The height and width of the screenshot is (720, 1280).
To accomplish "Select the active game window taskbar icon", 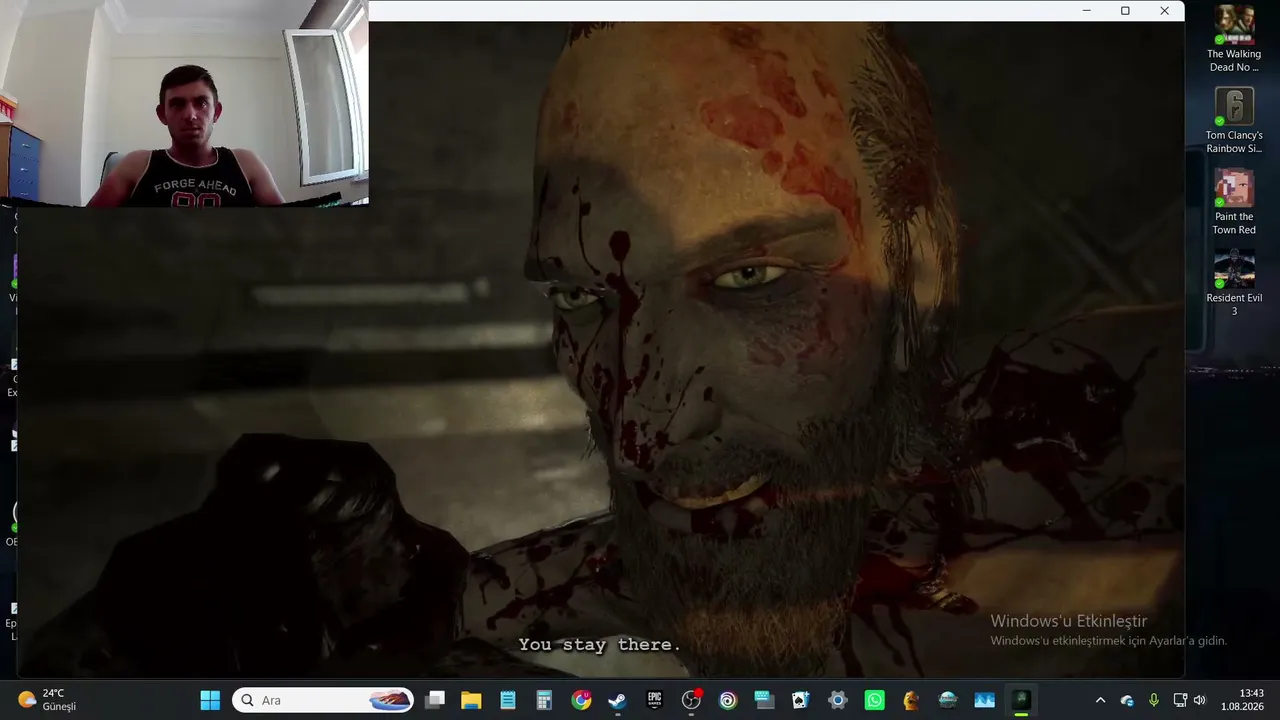I will [1021, 700].
